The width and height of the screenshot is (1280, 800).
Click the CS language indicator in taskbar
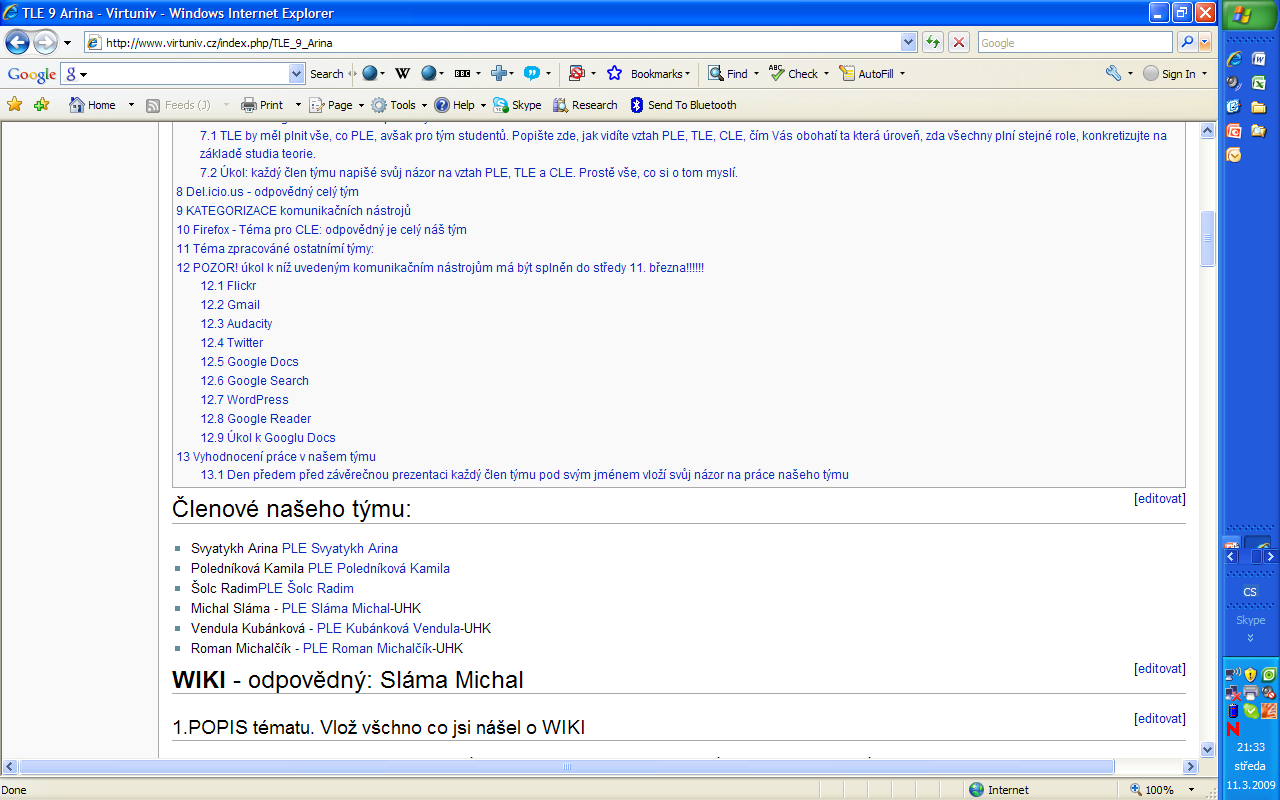(1250, 592)
